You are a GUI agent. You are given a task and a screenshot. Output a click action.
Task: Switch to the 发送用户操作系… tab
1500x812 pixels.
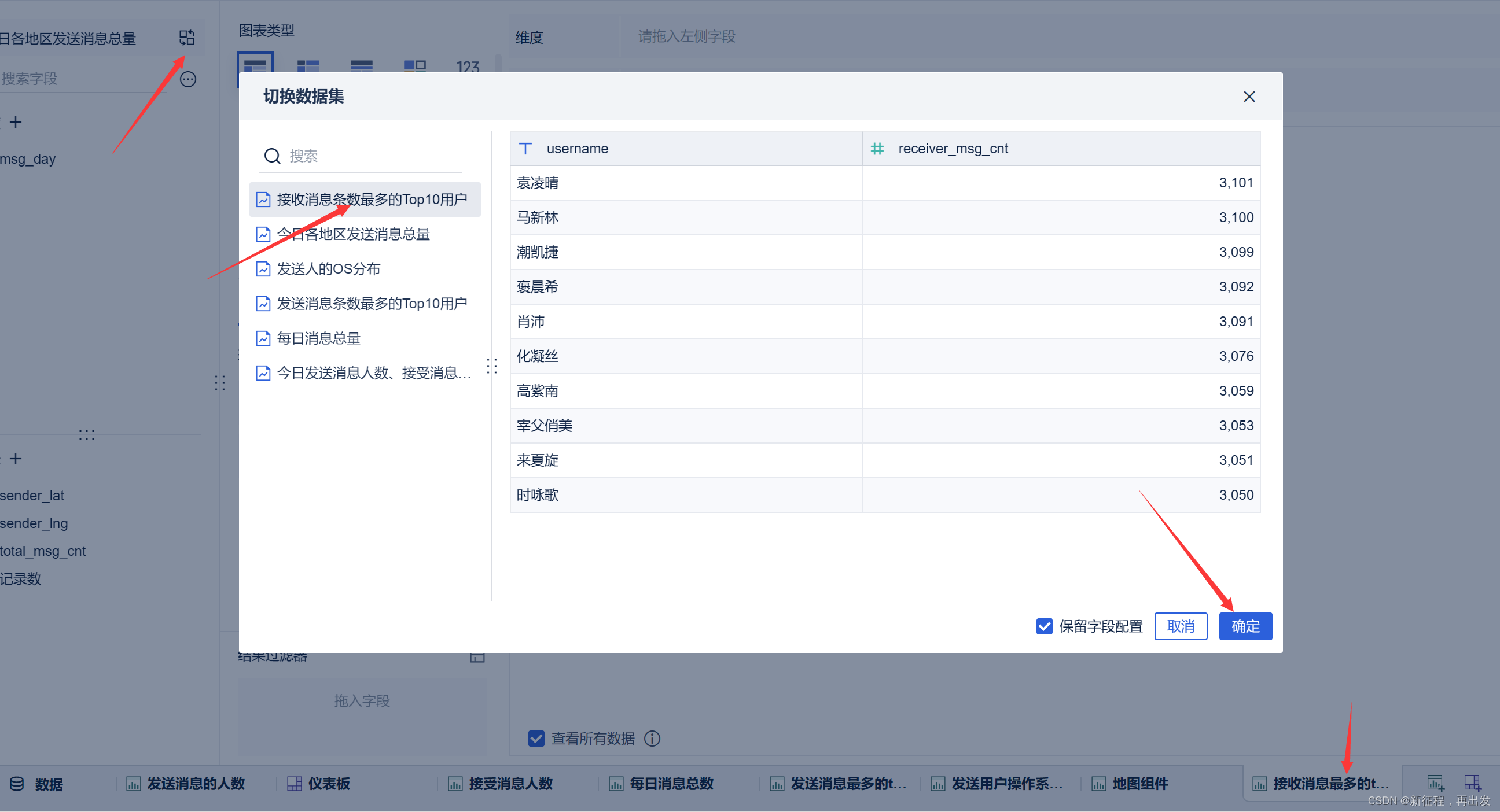998,784
